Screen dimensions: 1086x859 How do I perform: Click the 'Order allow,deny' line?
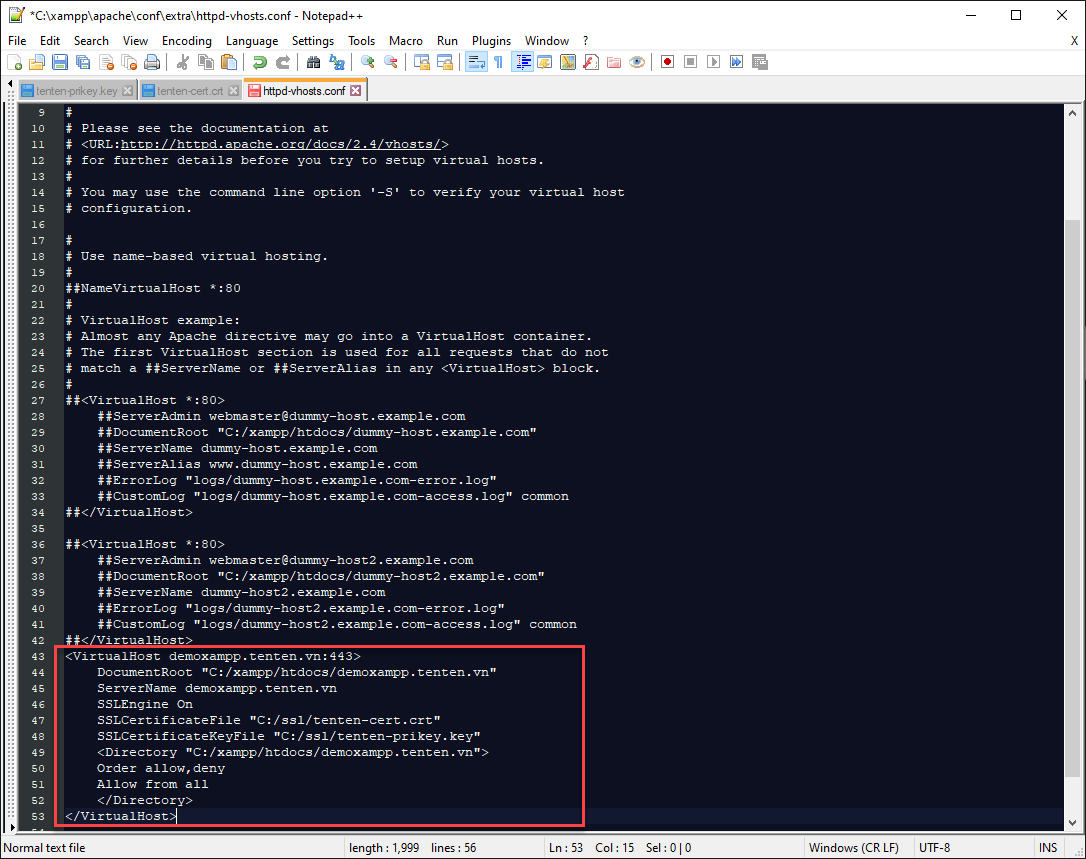(x=161, y=768)
